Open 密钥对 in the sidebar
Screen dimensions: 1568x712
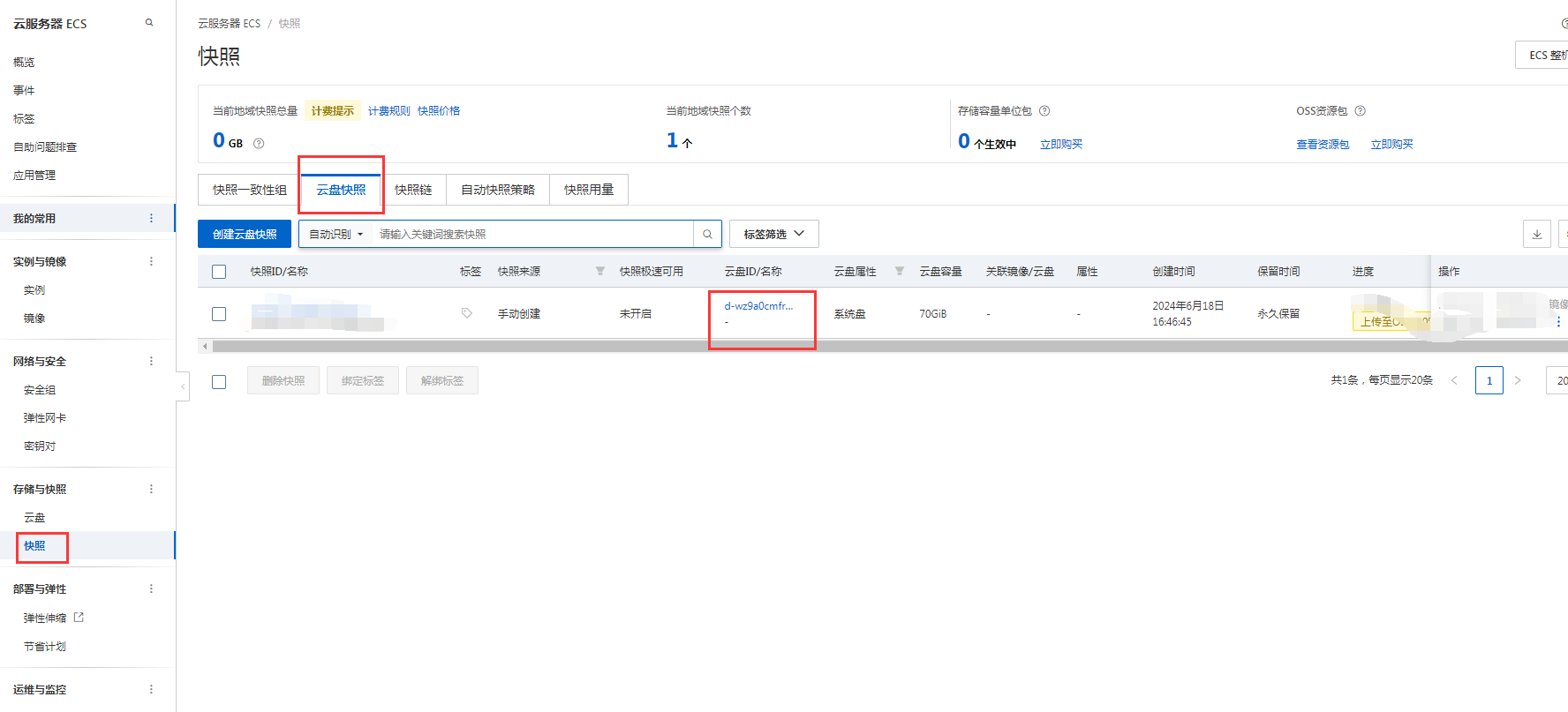[x=40, y=446]
